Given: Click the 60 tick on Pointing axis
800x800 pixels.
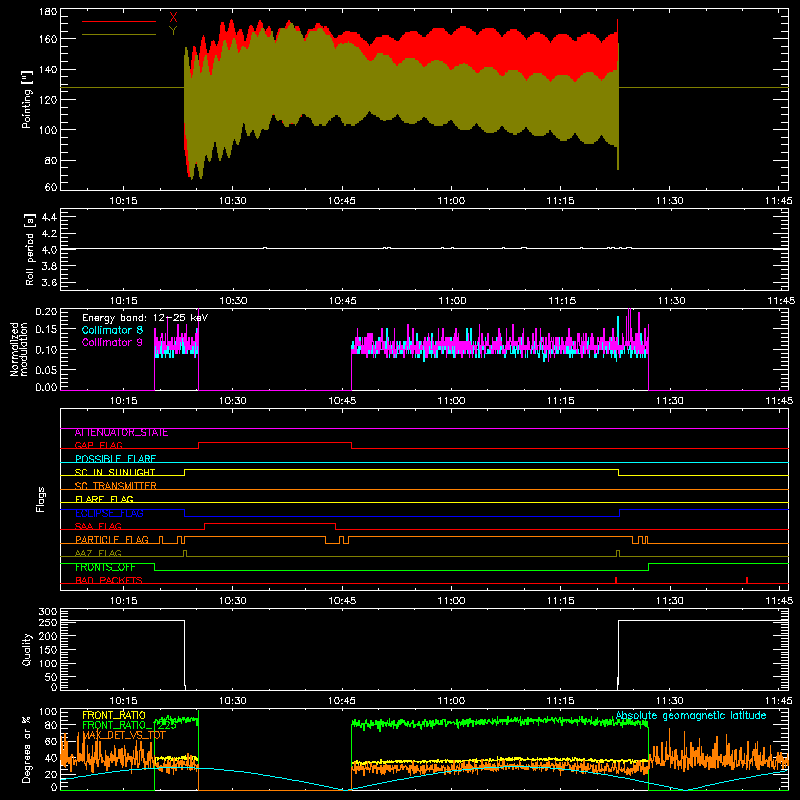Looking at the screenshot, I should (51, 187).
